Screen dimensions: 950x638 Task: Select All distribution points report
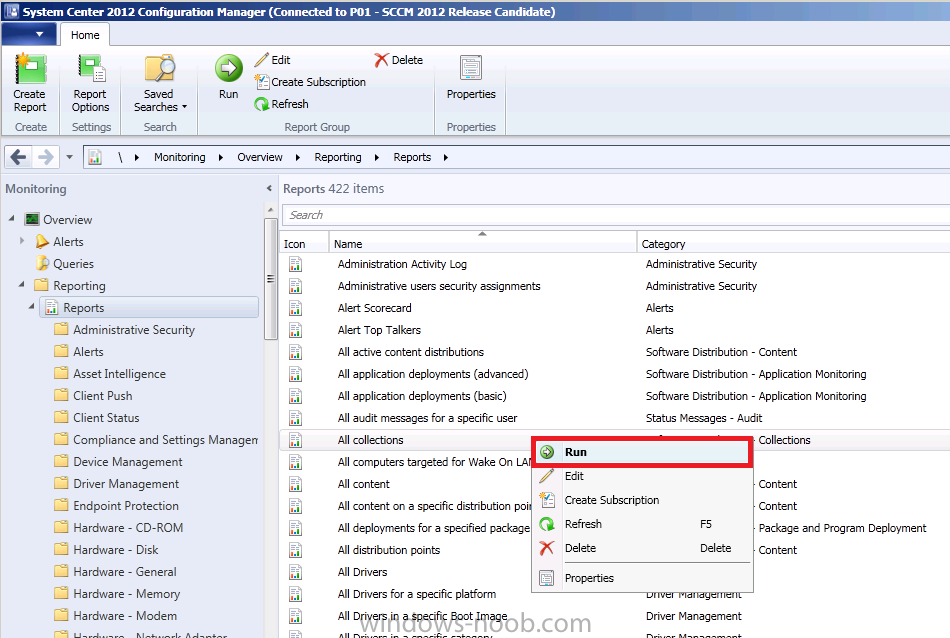[x=388, y=550]
